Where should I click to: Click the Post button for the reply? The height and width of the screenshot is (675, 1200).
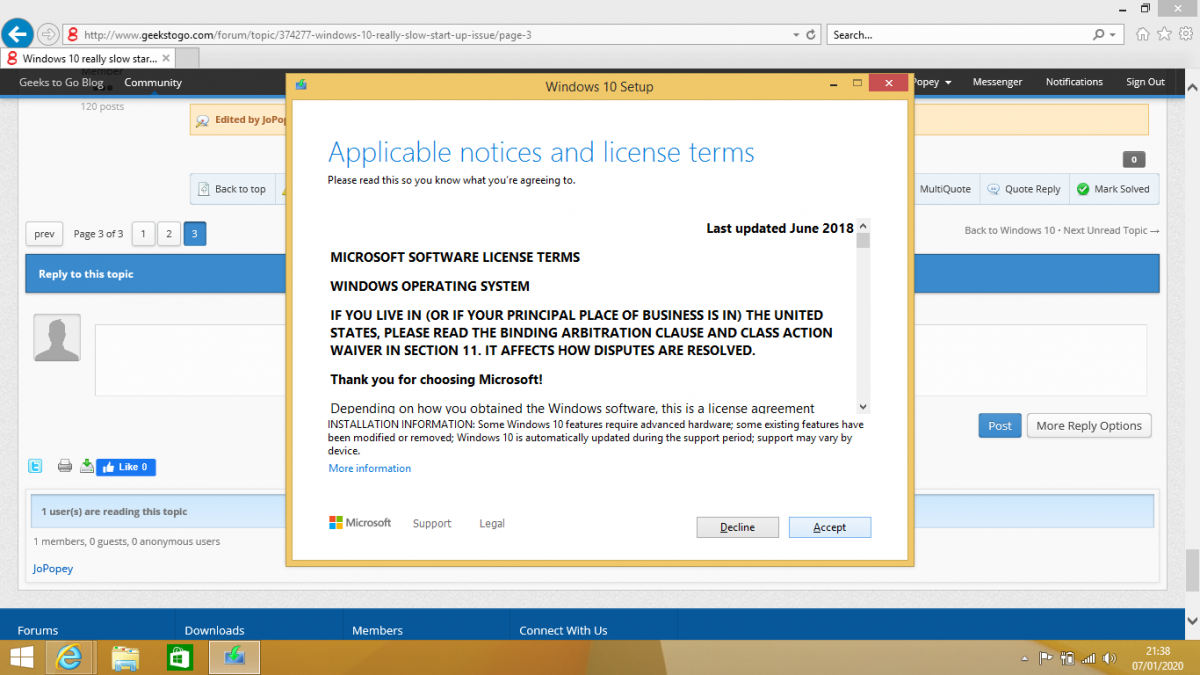(x=1000, y=425)
